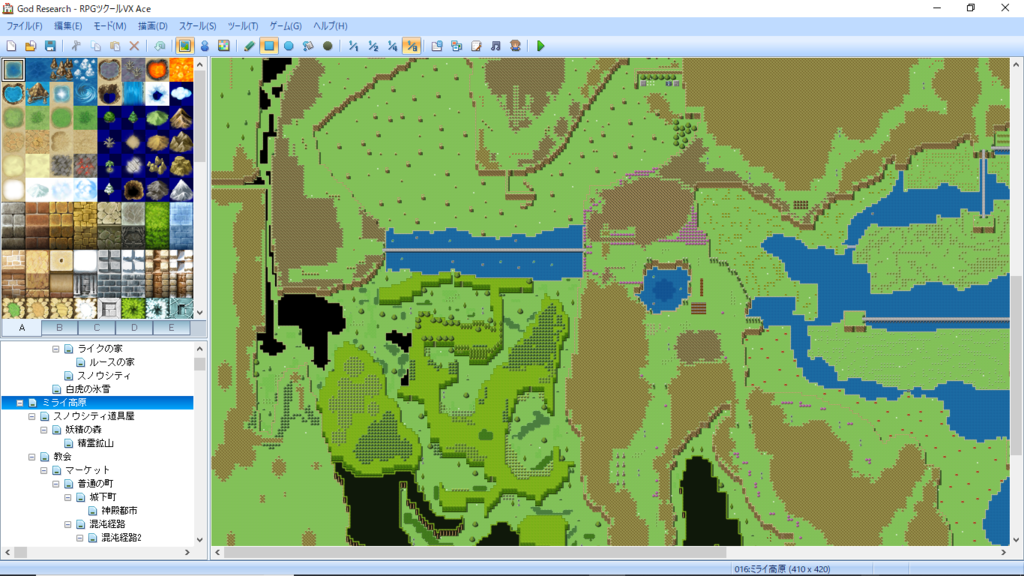Switch to tileset tab E
The image size is (1024, 576).
171,328
